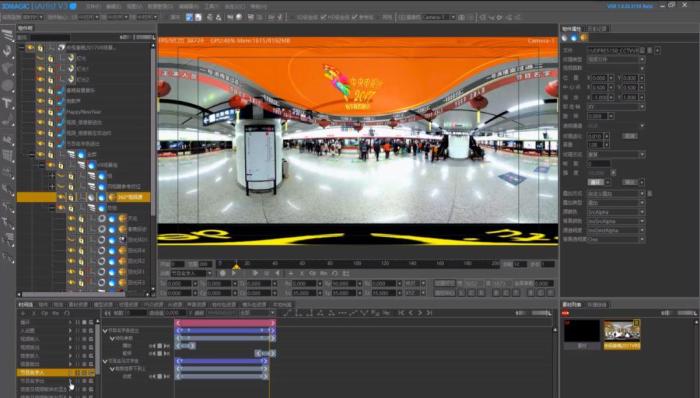Toggle the lock icon on the HappyNewYear row
This screenshot has width=700, height=398.
coord(50,112)
